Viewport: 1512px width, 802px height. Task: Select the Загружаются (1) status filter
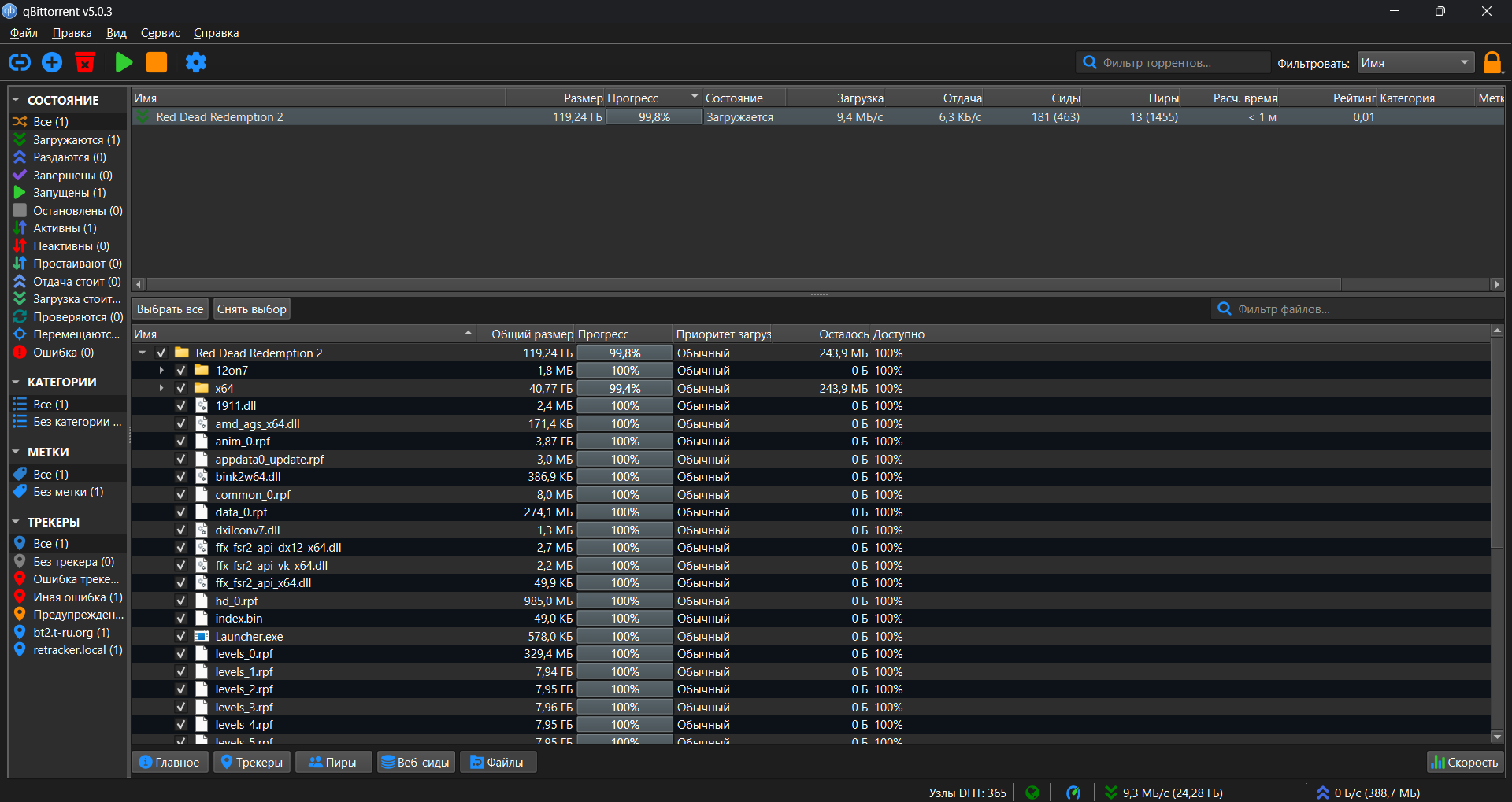point(67,139)
